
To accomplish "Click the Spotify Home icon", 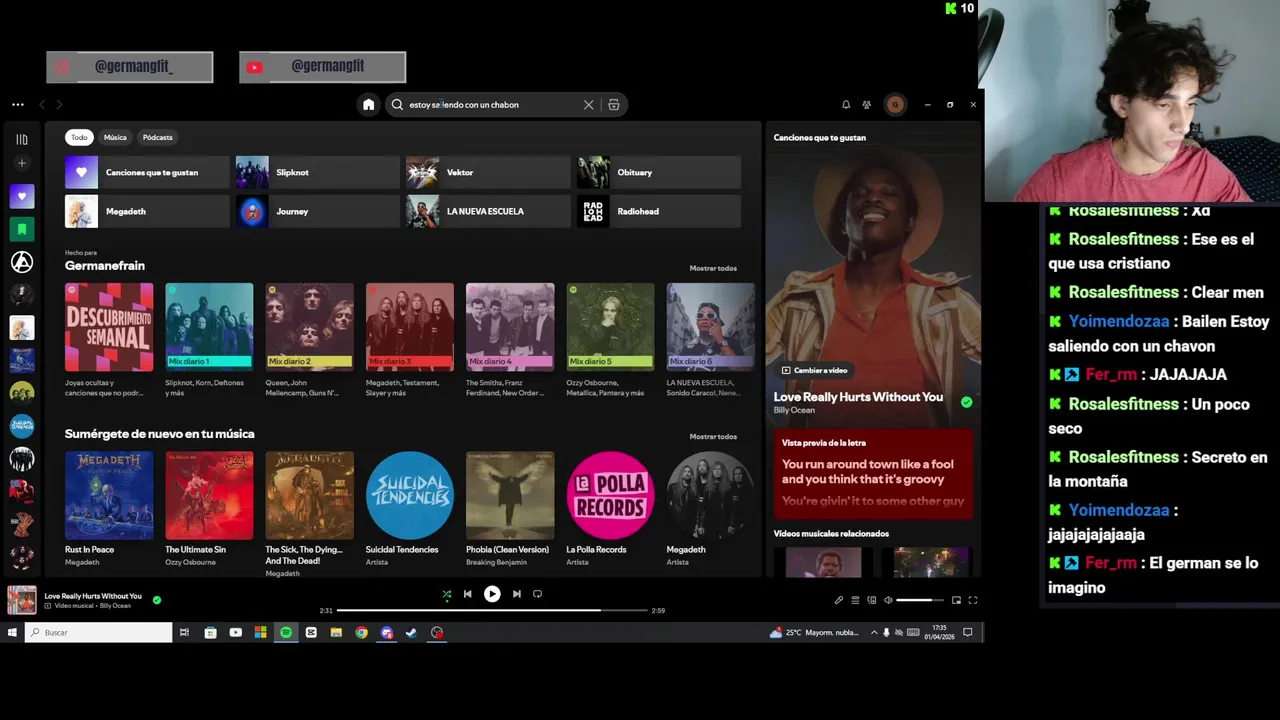I will (369, 104).
